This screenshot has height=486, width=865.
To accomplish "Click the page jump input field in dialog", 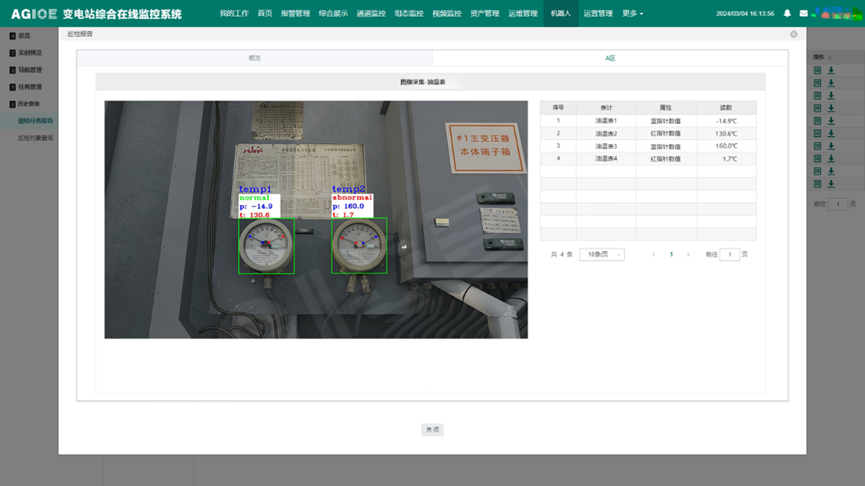I will point(730,255).
